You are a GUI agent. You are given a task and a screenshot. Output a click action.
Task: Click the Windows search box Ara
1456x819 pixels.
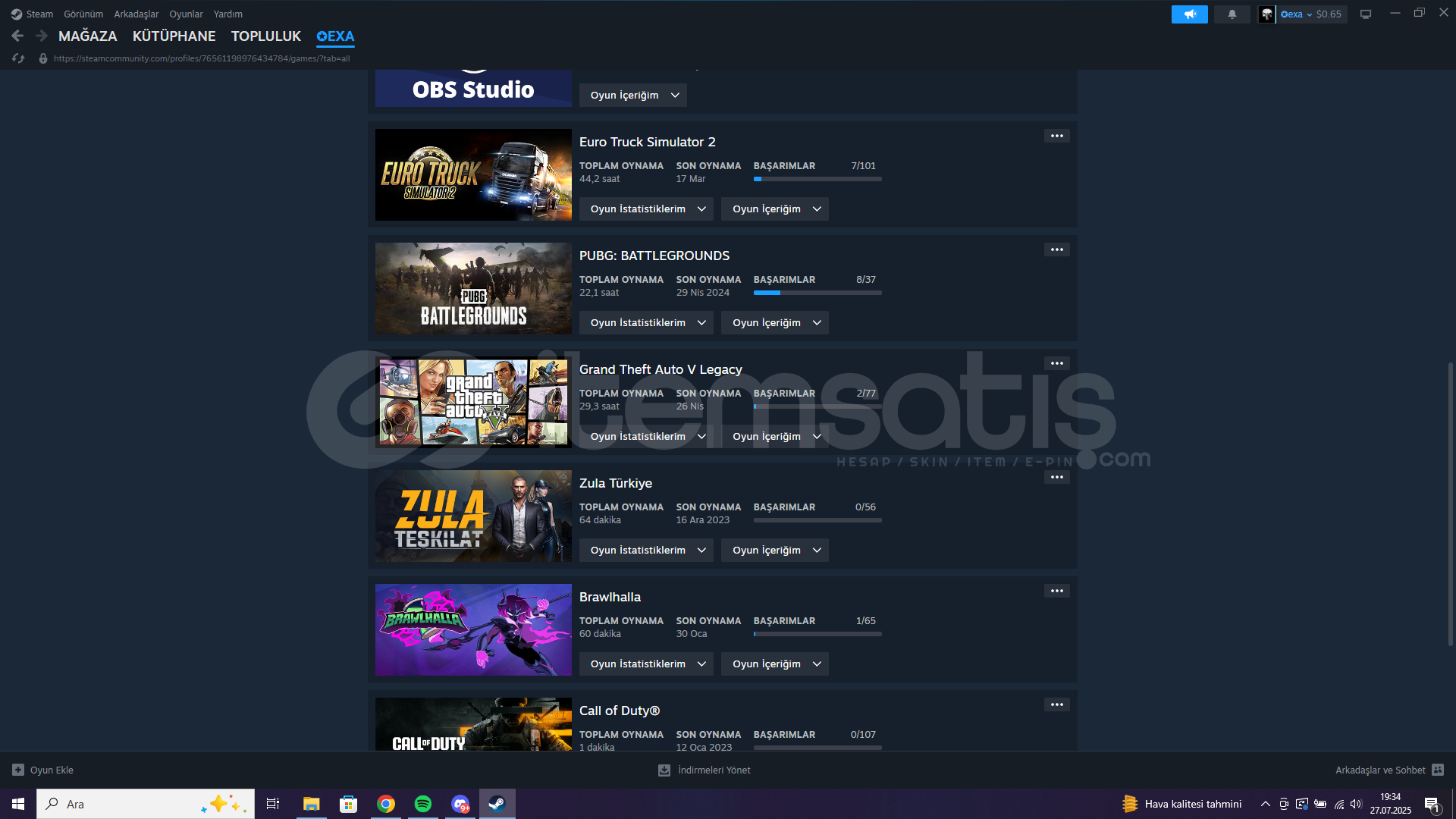(146, 804)
